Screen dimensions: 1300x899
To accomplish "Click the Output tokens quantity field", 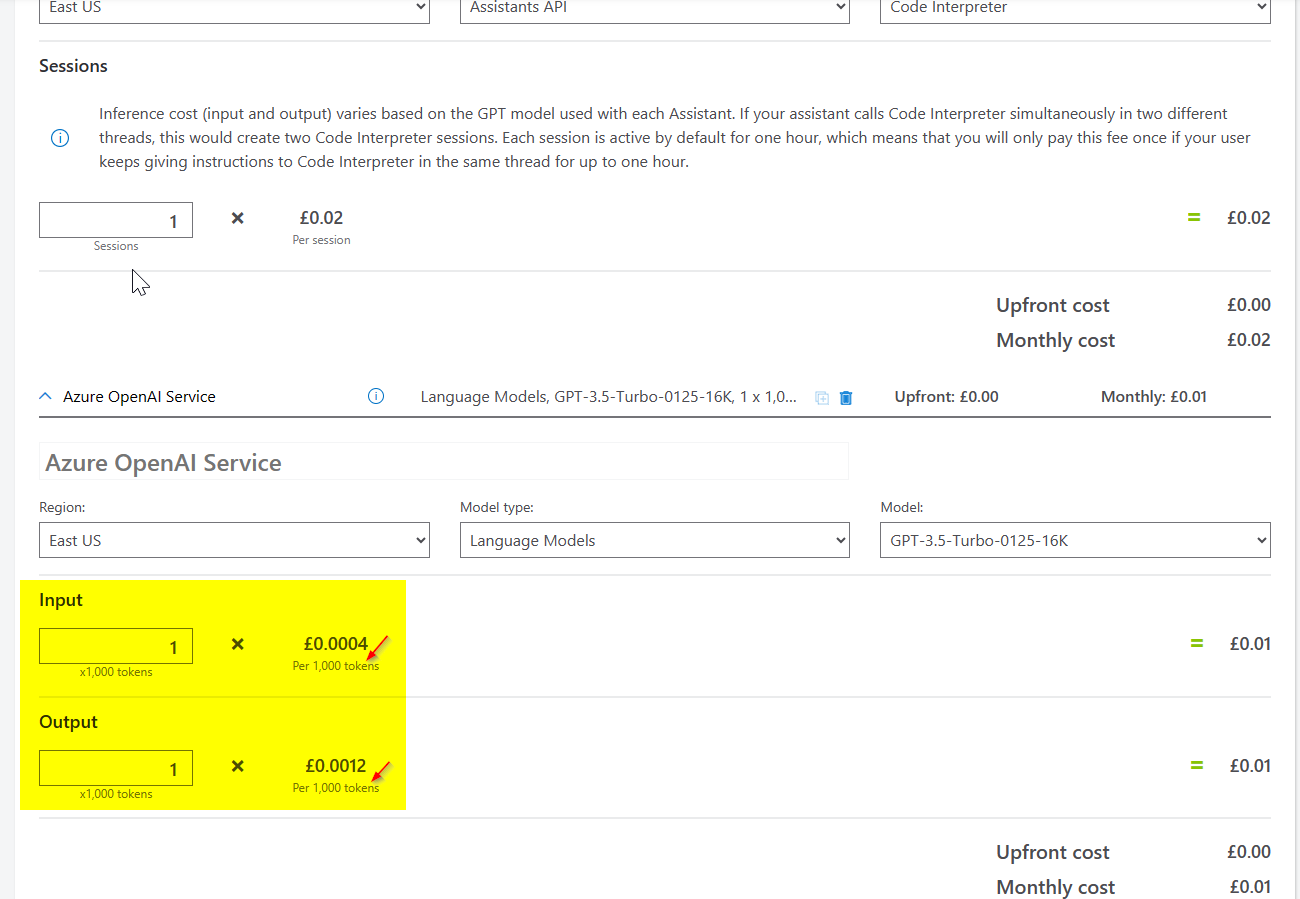I will 116,768.
